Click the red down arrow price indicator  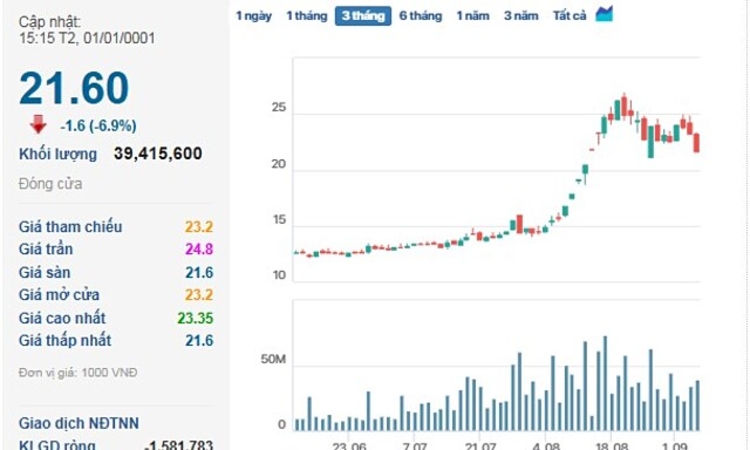[38, 124]
